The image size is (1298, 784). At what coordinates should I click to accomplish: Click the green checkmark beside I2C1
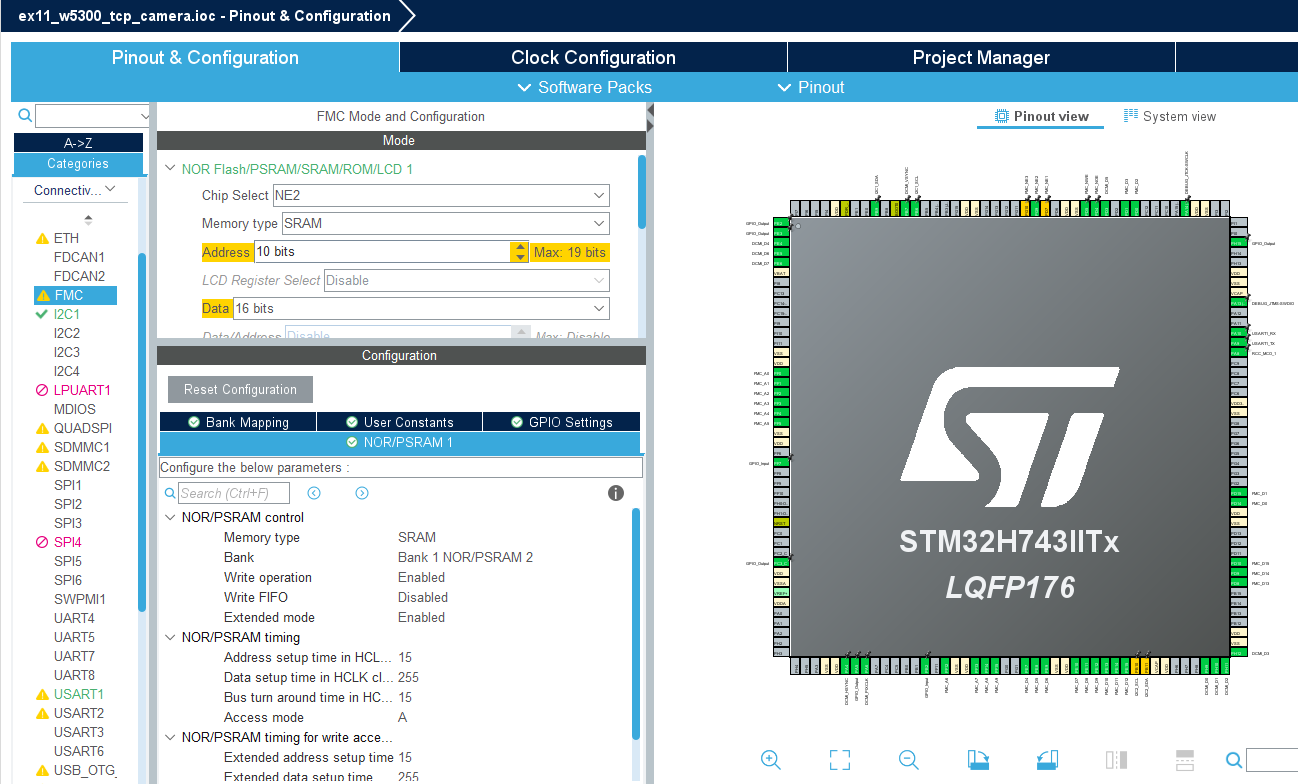tap(42, 314)
